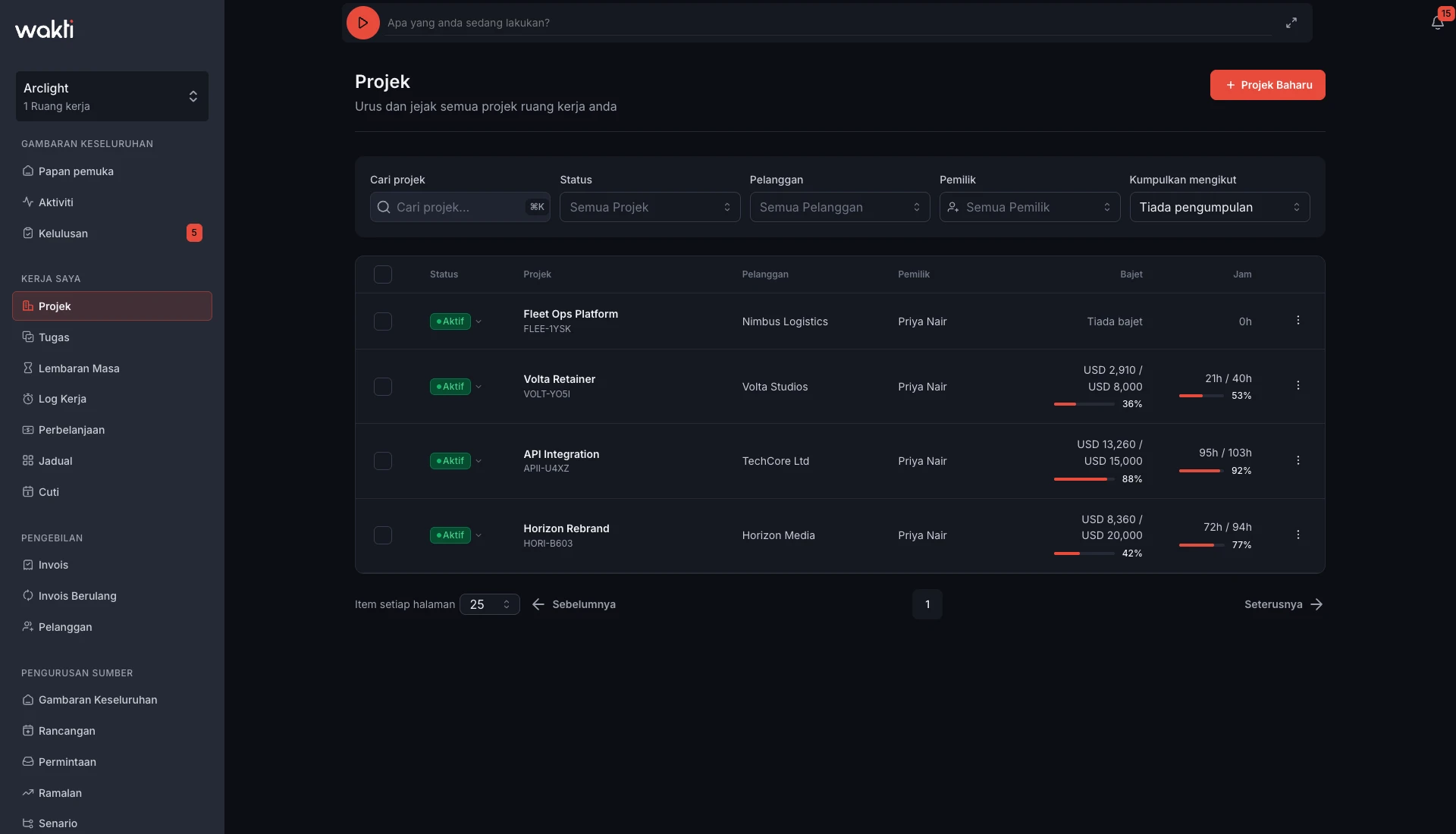
Task: Start the timer with the play button
Action: (362, 23)
